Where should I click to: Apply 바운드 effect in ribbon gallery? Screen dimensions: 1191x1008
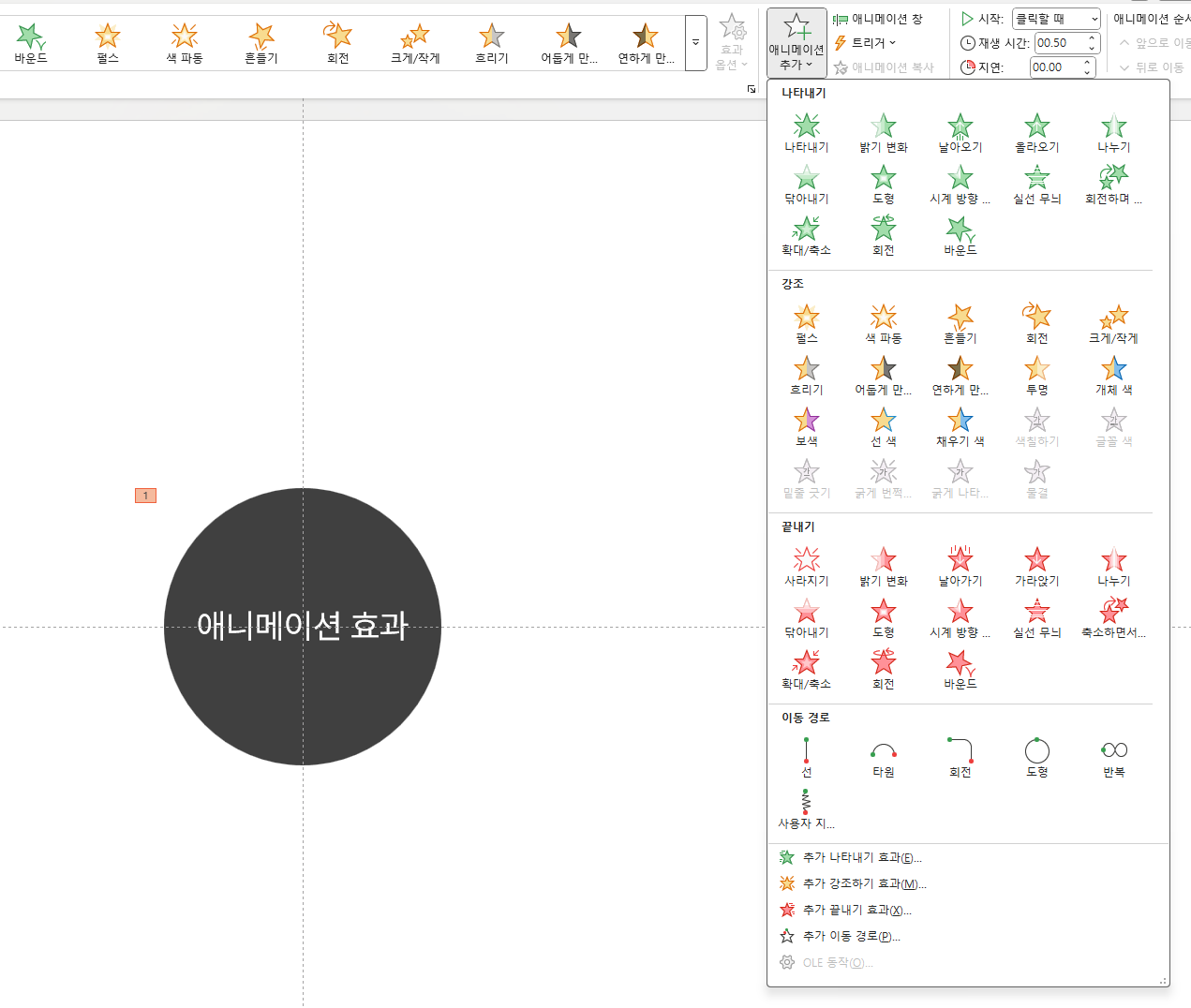(x=31, y=43)
